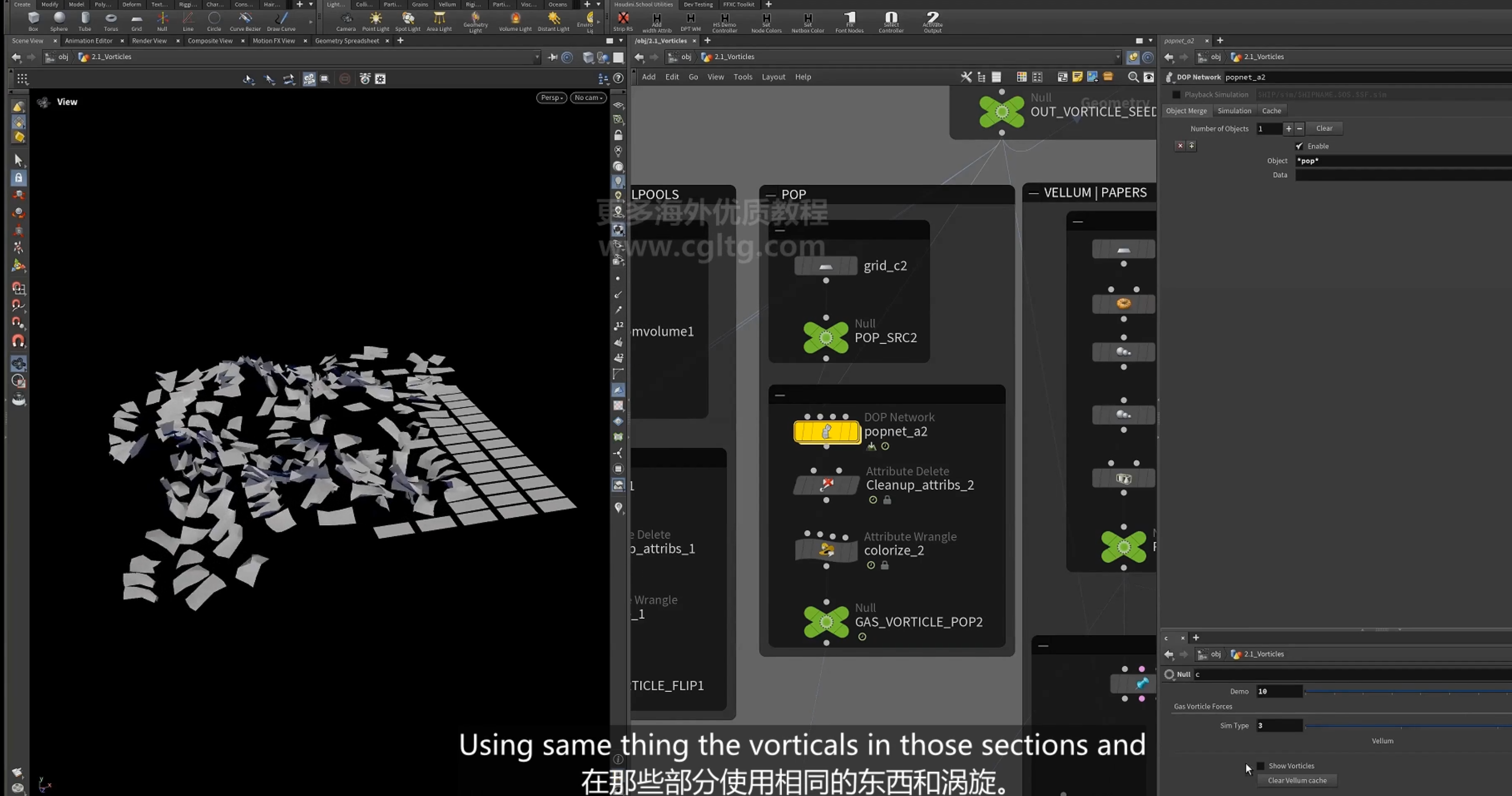Go back in the parameter pane
The width and height of the screenshot is (1512, 796).
tap(1169, 57)
